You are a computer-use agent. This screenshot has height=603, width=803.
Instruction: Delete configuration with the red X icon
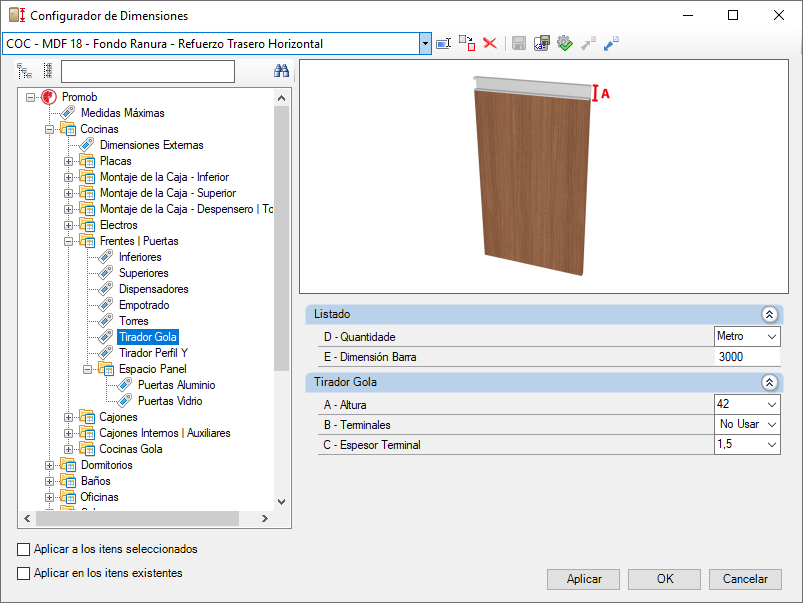(490, 44)
